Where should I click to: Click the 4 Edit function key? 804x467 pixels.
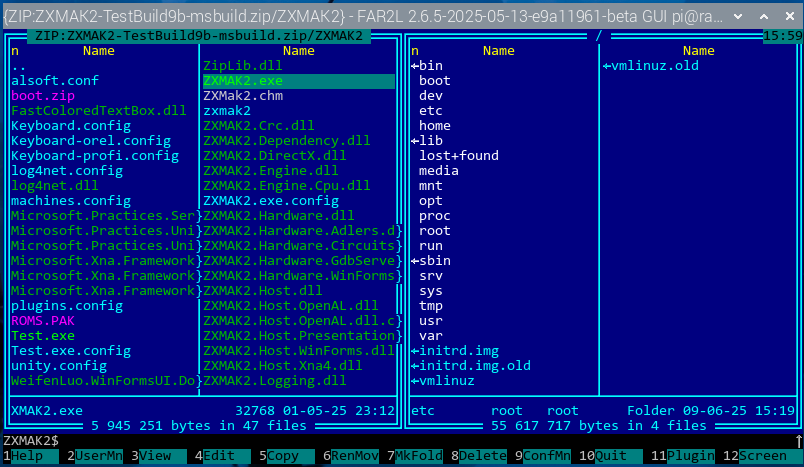(223, 456)
